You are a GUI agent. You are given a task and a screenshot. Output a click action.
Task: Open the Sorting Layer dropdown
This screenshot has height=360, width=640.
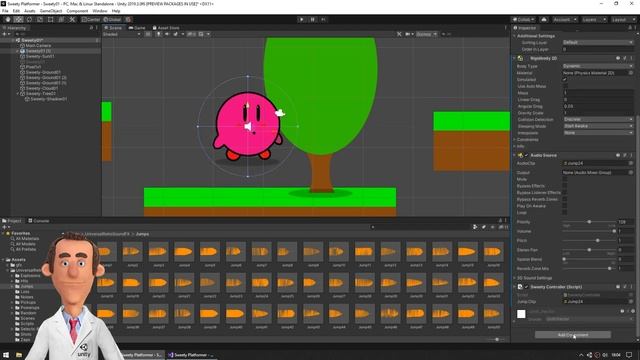click(598, 42)
